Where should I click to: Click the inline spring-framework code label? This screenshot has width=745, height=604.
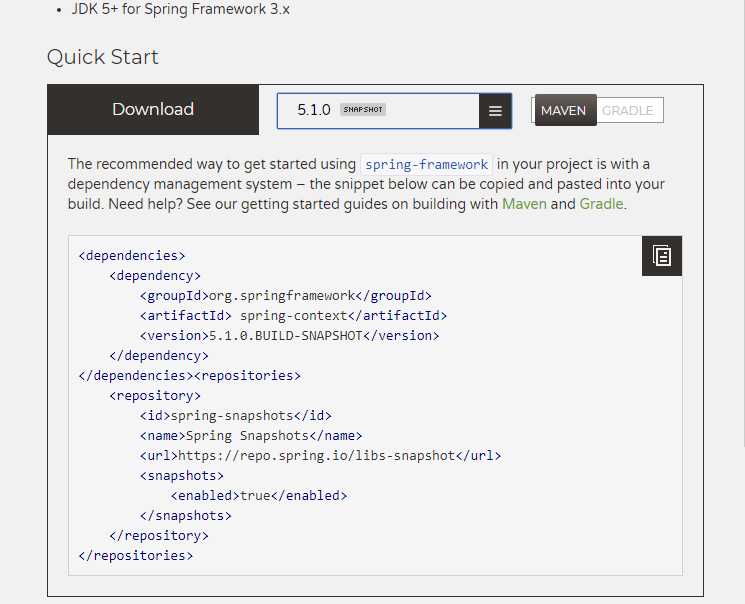click(426, 164)
